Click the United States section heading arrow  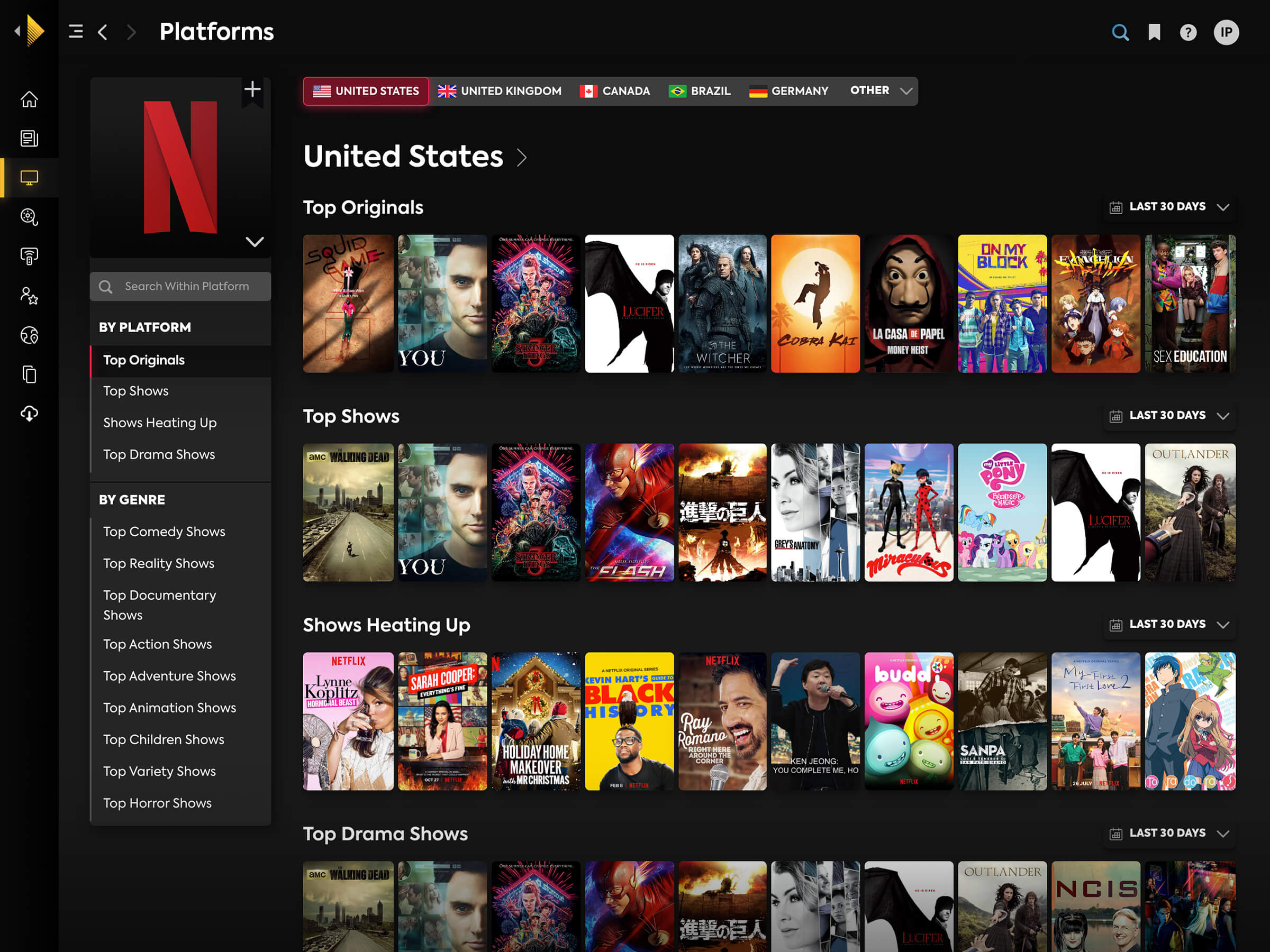coord(521,157)
